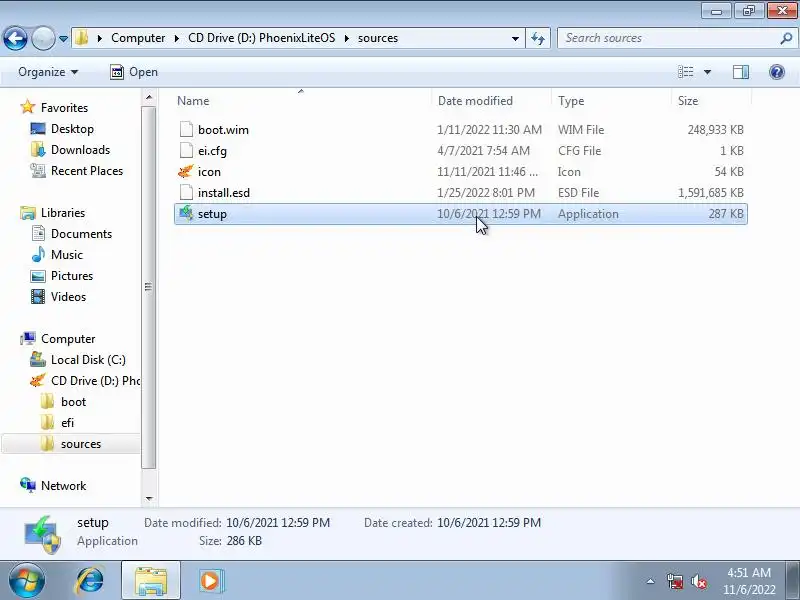Open Recent Places in Favorites
This screenshot has height=600, width=800.
(x=87, y=171)
